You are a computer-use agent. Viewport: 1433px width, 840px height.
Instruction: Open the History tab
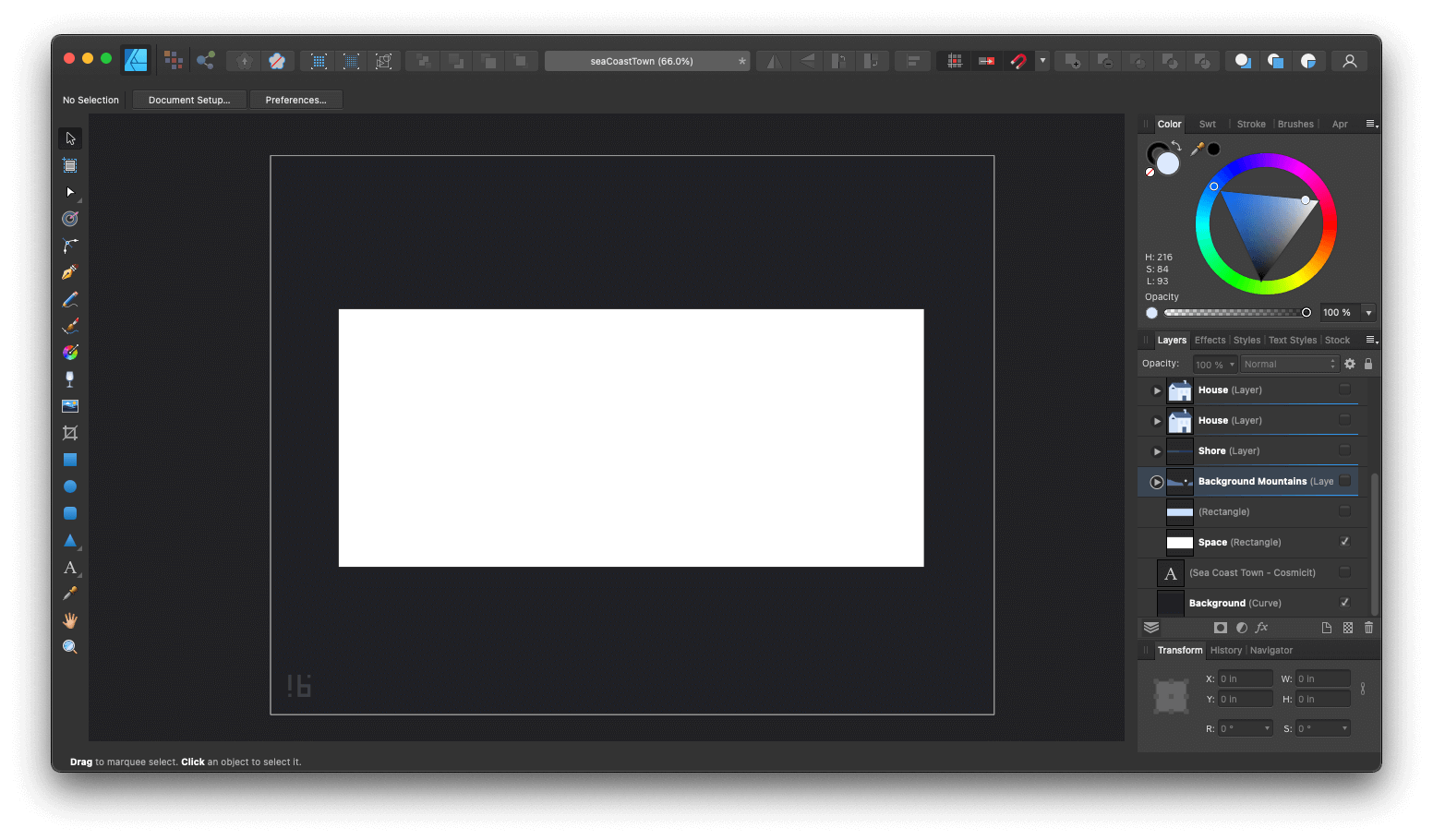point(1225,650)
